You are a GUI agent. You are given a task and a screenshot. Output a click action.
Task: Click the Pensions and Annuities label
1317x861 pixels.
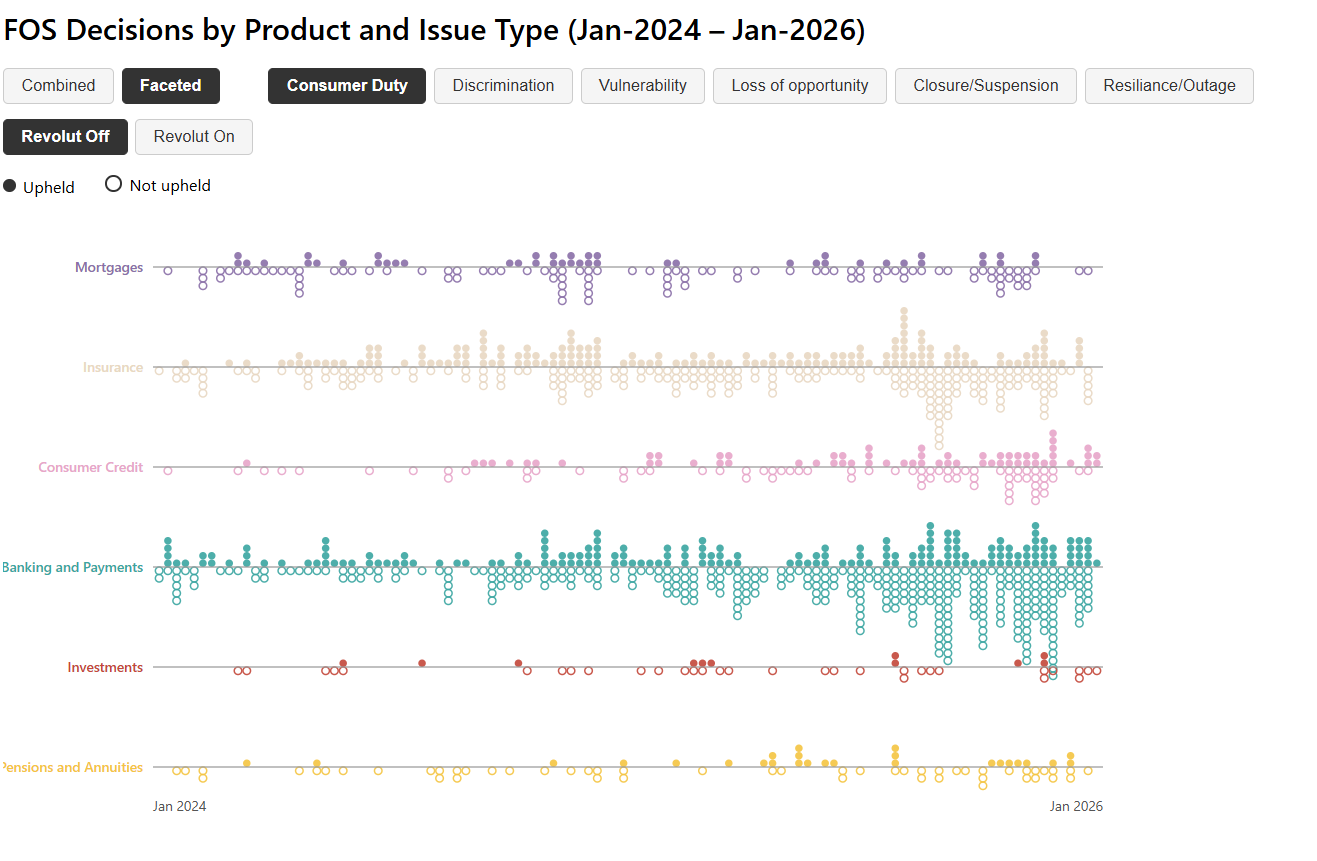point(73,768)
